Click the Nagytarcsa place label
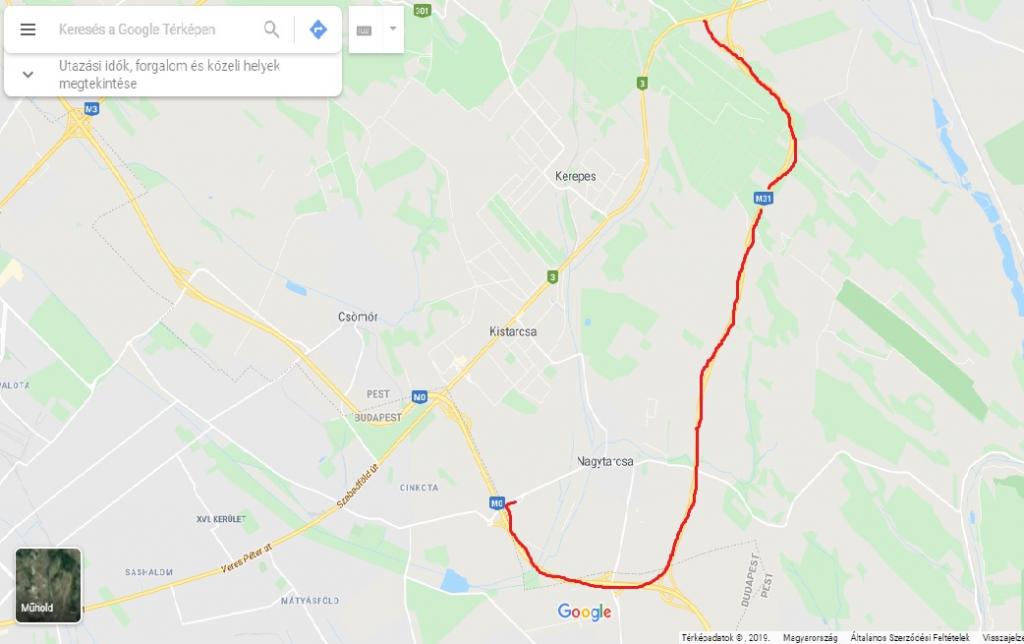 605,461
